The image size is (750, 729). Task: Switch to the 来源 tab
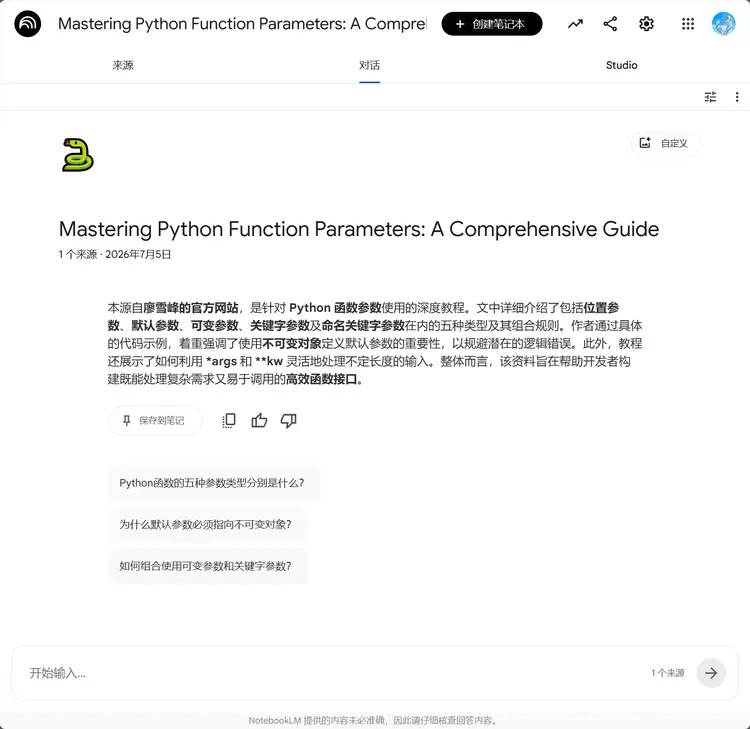pos(123,65)
